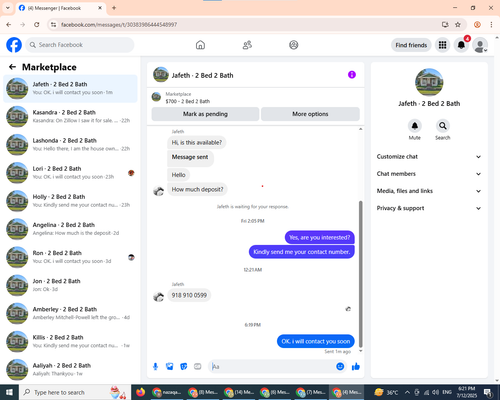Expand Privacy & support section
The image size is (500, 400).
[x=429, y=208]
